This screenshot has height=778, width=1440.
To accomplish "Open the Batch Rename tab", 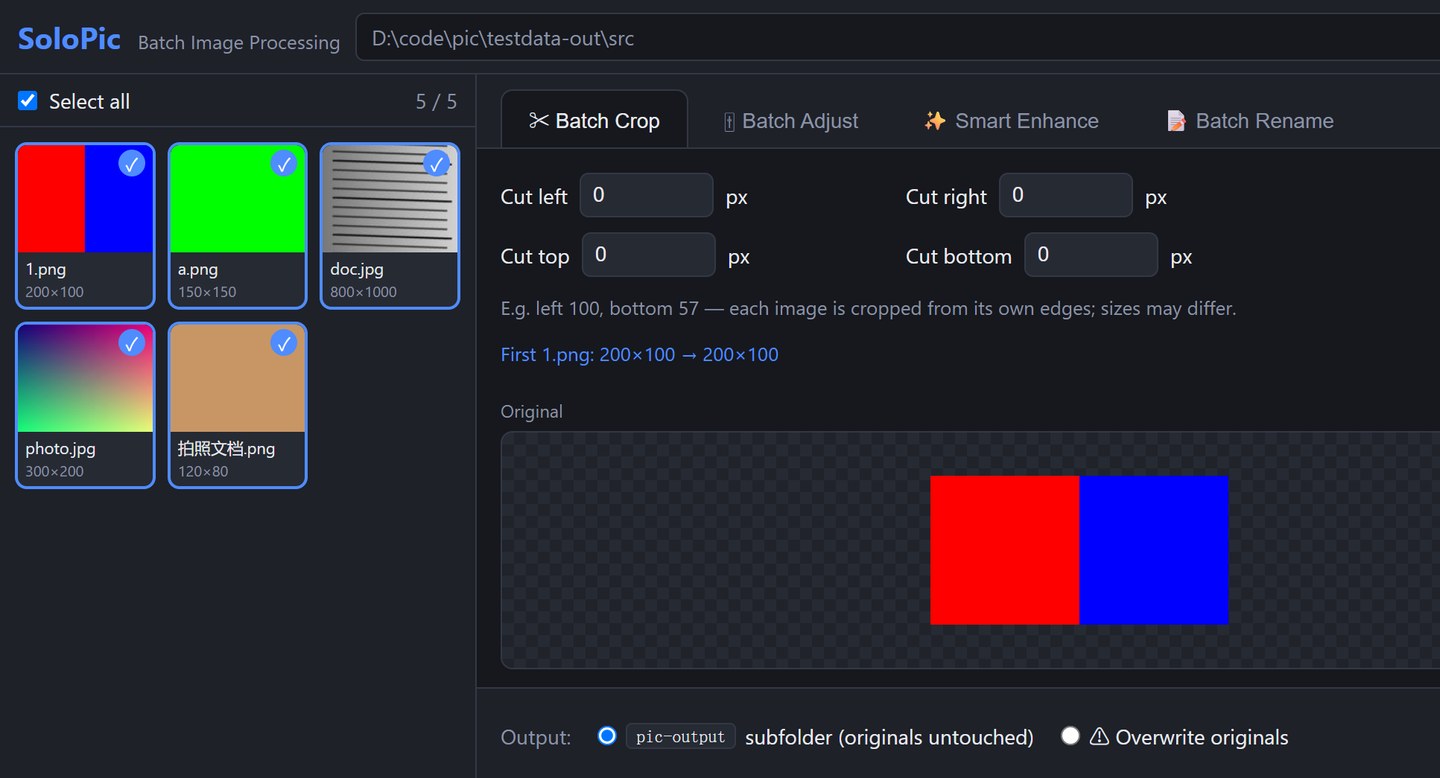I will click(x=1250, y=121).
